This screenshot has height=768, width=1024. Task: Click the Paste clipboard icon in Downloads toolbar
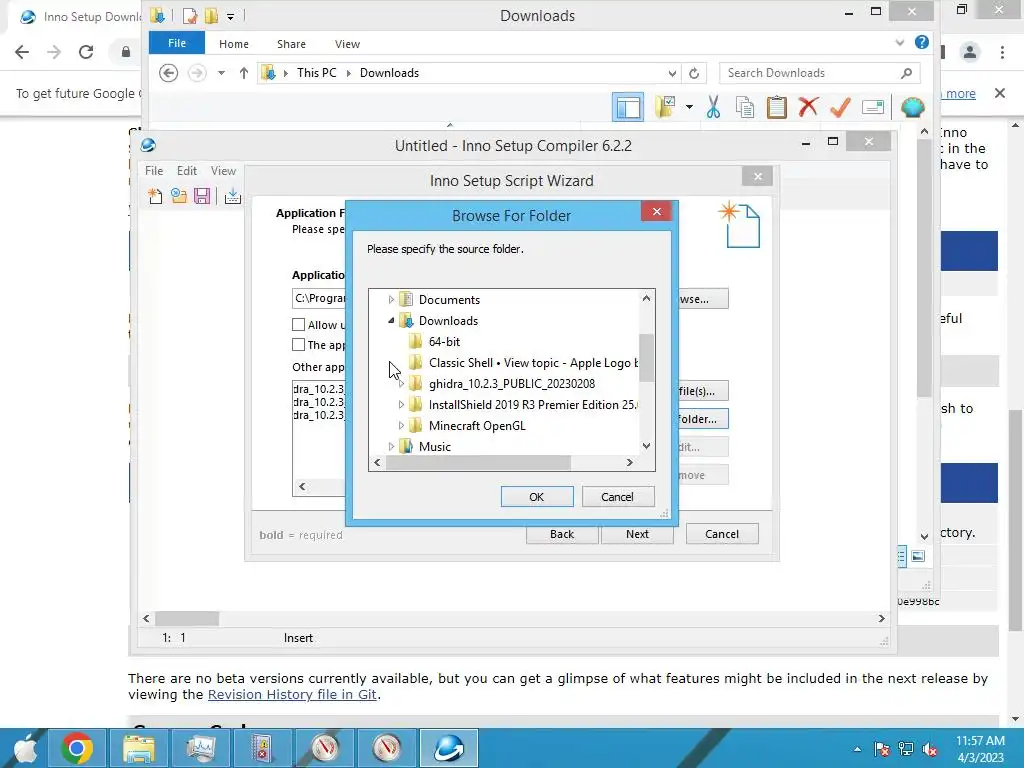click(776, 107)
